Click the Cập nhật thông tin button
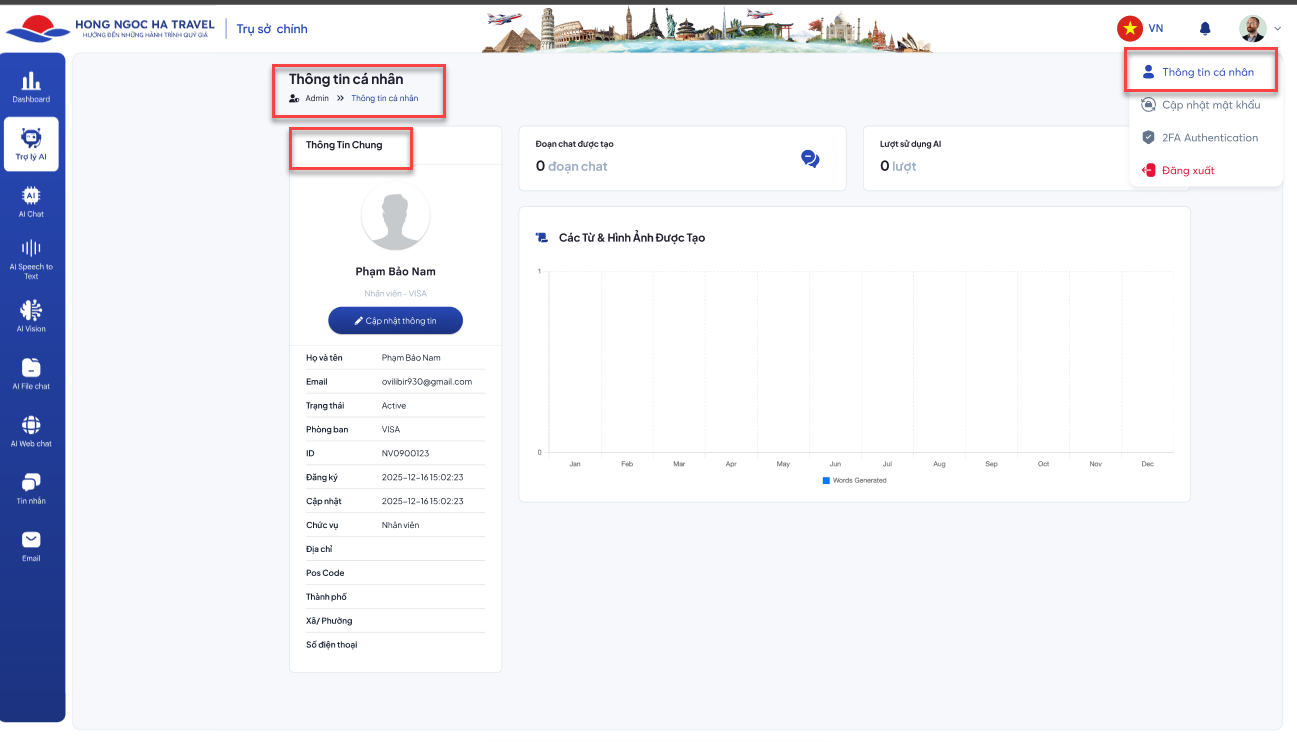The width and height of the screenshot is (1297, 742). (x=395, y=321)
